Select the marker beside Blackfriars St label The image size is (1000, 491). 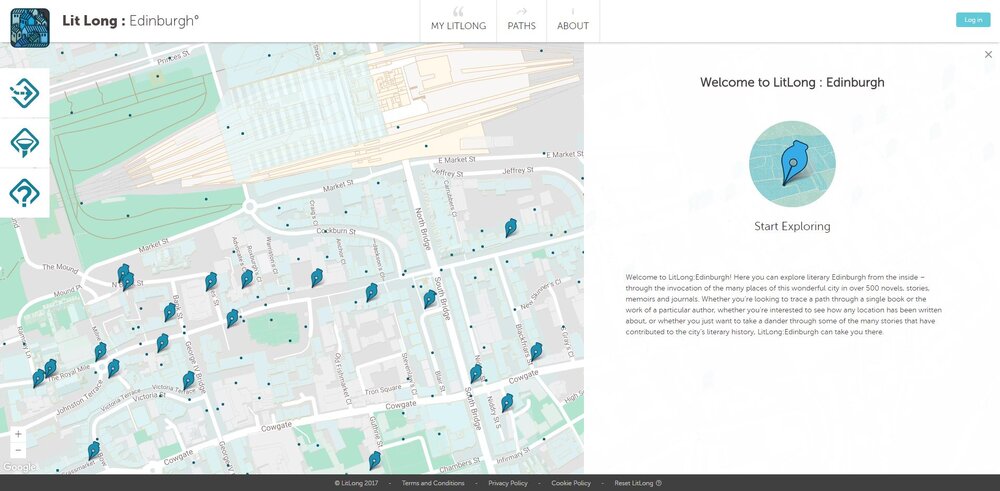(536, 351)
